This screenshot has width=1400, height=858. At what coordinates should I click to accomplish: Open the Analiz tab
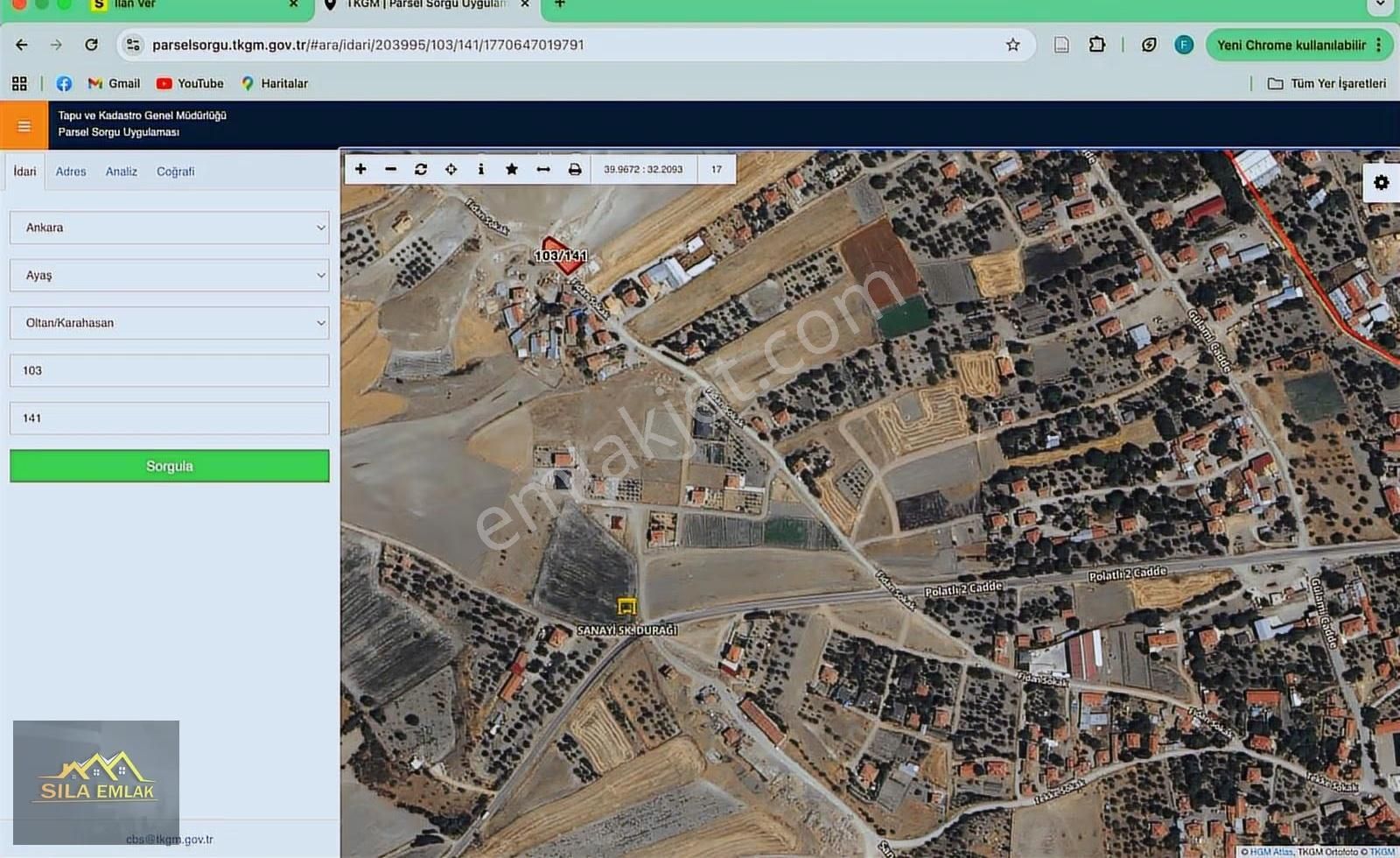(x=122, y=172)
